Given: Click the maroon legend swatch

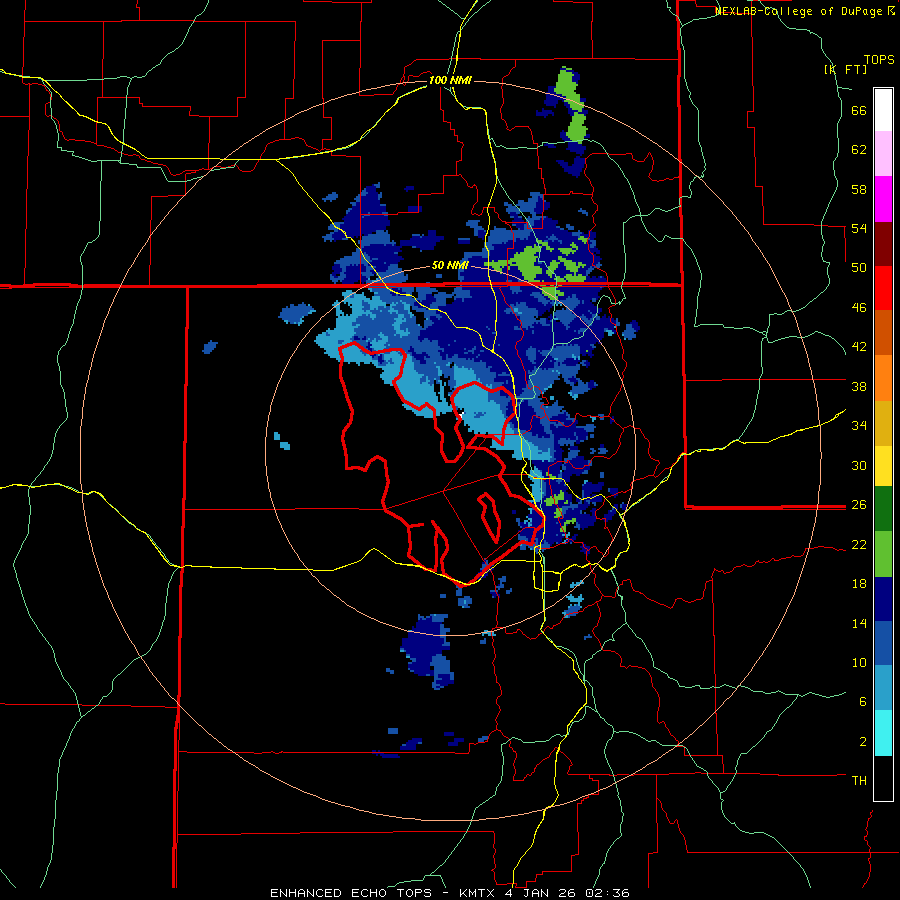Looking at the screenshot, I should click(x=883, y=243).
